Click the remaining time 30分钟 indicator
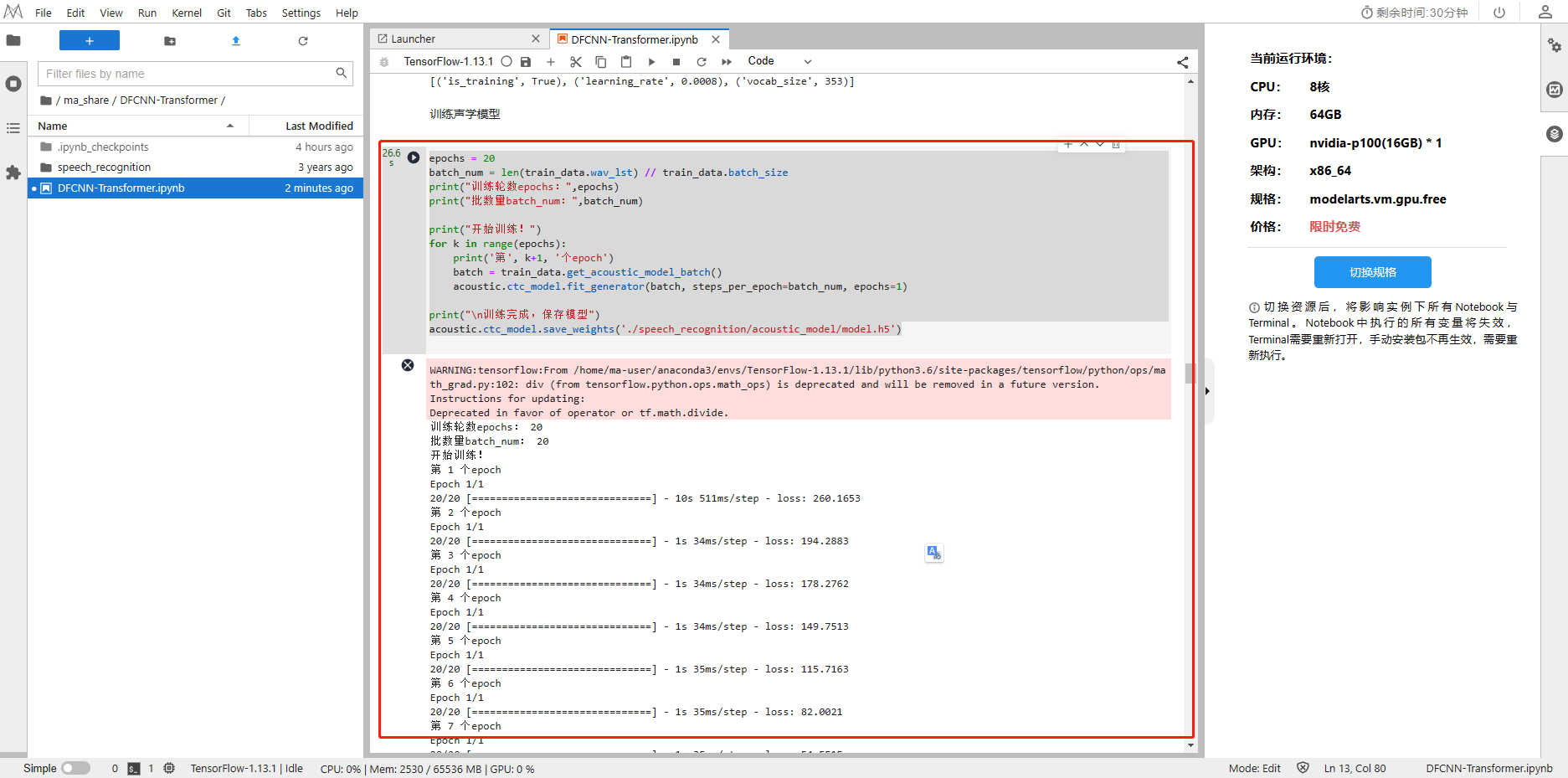The height and width of the screenshot is (778, 1568). tap(1415, 13)
